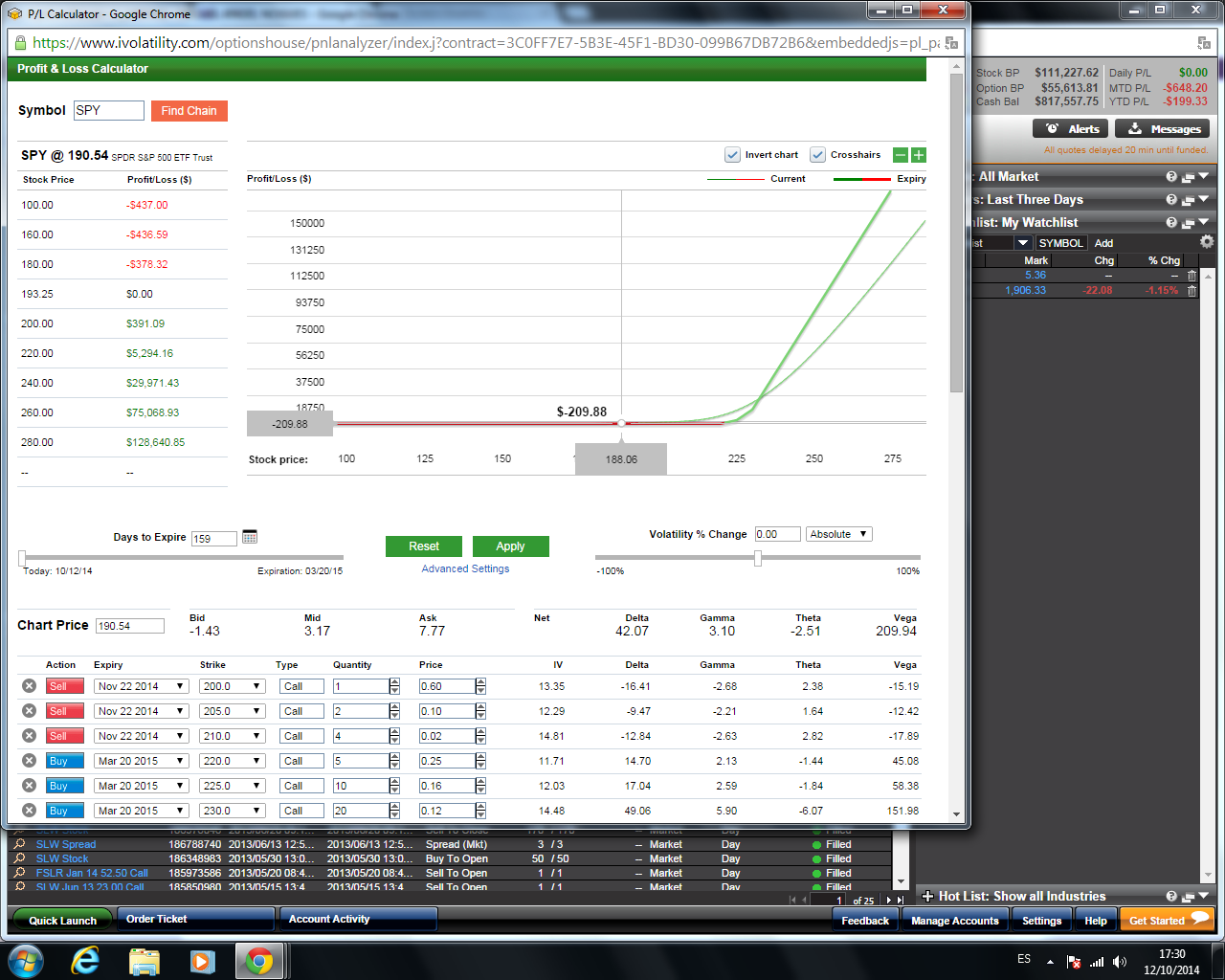Click the Volatility % Change slider handle
This screenshot has height=980, width=1225.
[758, 558]
